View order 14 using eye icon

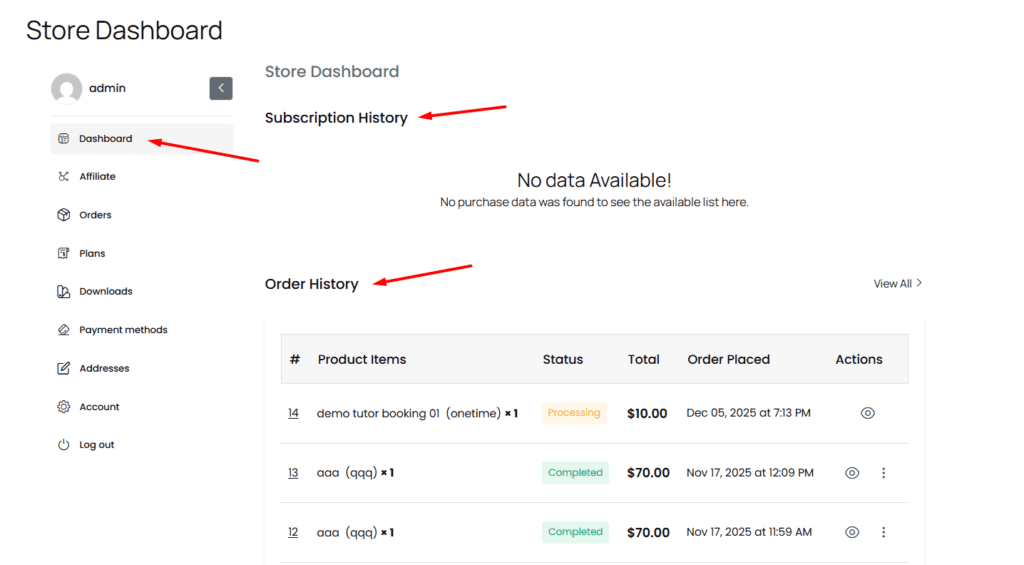click(867, 413)
